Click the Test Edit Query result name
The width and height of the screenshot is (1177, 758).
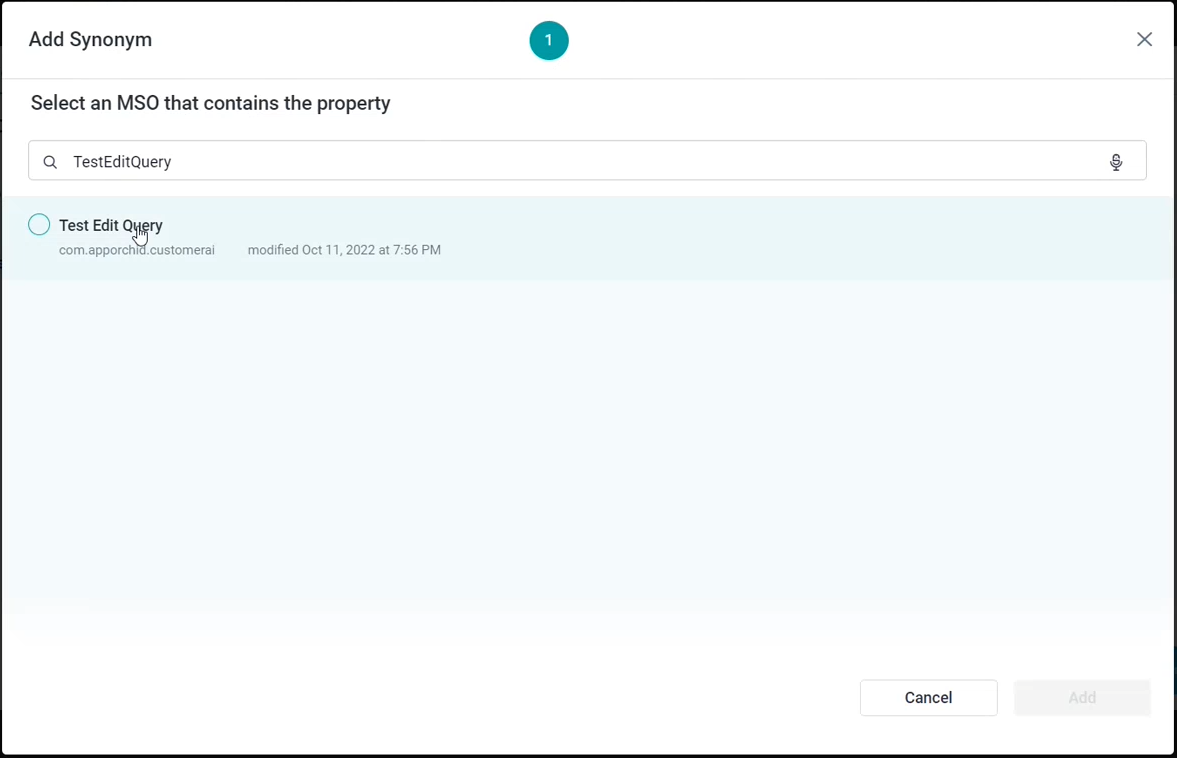pyautogui.click(x=111, y=226)
